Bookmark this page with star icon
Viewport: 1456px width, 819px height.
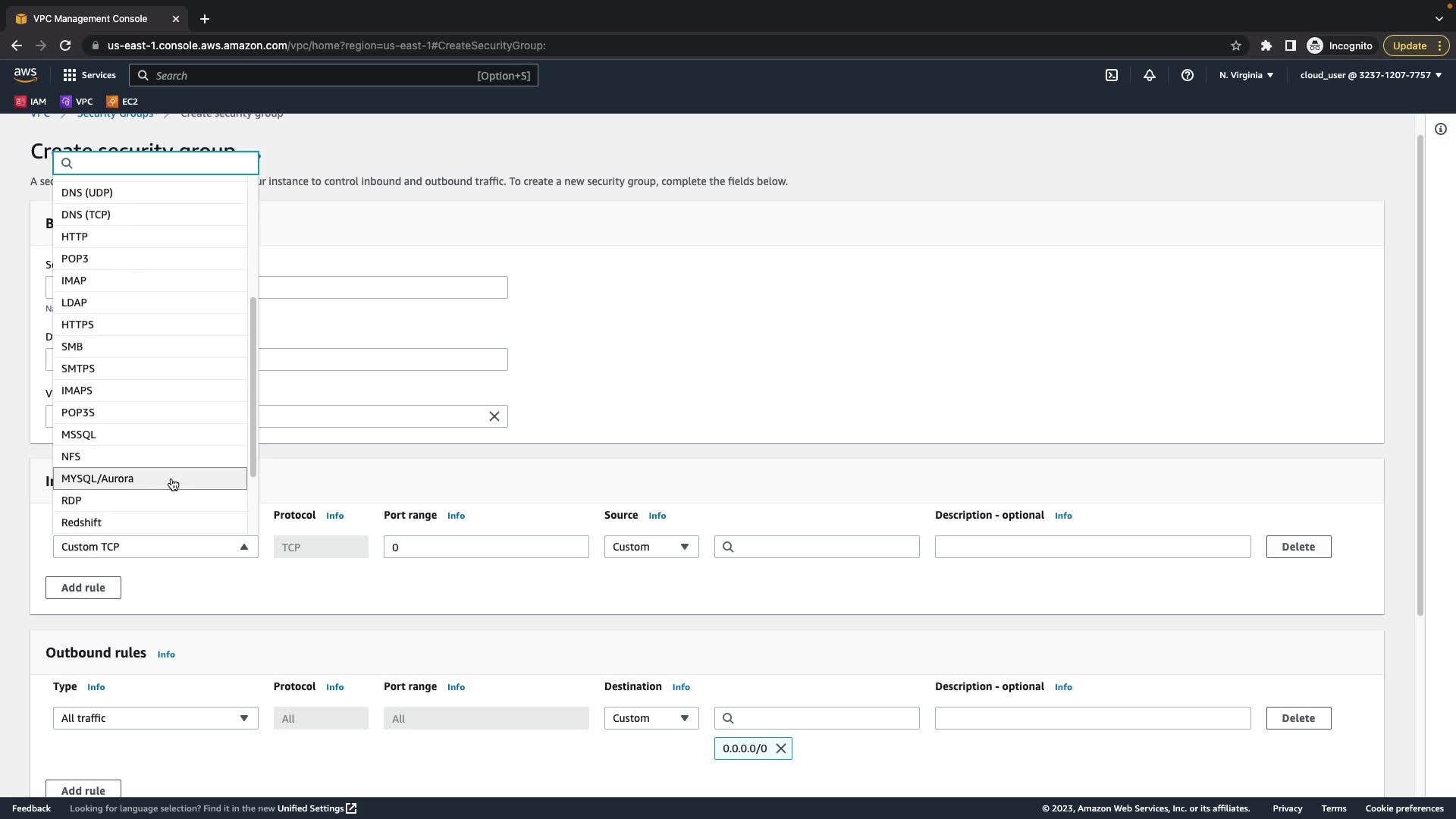[1236, 45]
